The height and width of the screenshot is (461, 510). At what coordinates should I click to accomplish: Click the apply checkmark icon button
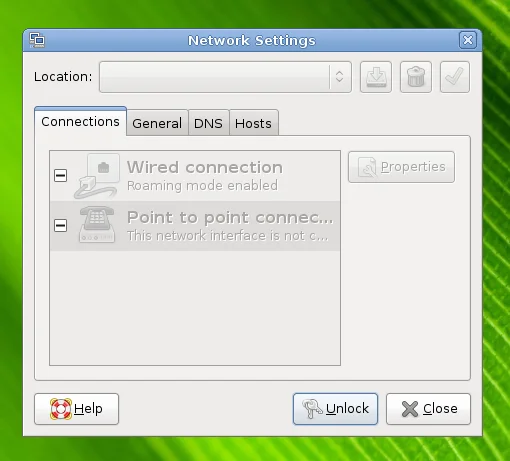click(455, 77)
